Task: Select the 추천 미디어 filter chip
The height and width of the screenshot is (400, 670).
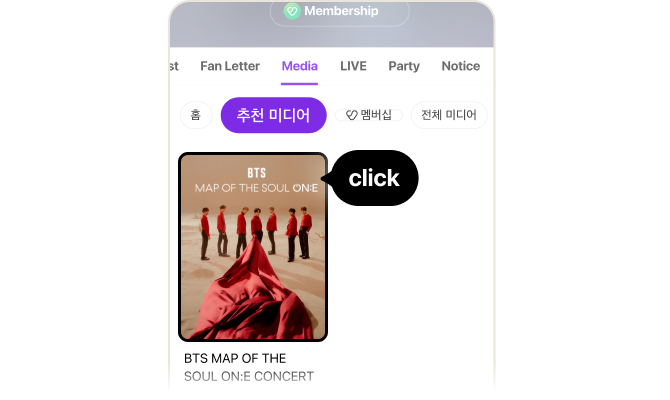Action: (x=273, y=115)
